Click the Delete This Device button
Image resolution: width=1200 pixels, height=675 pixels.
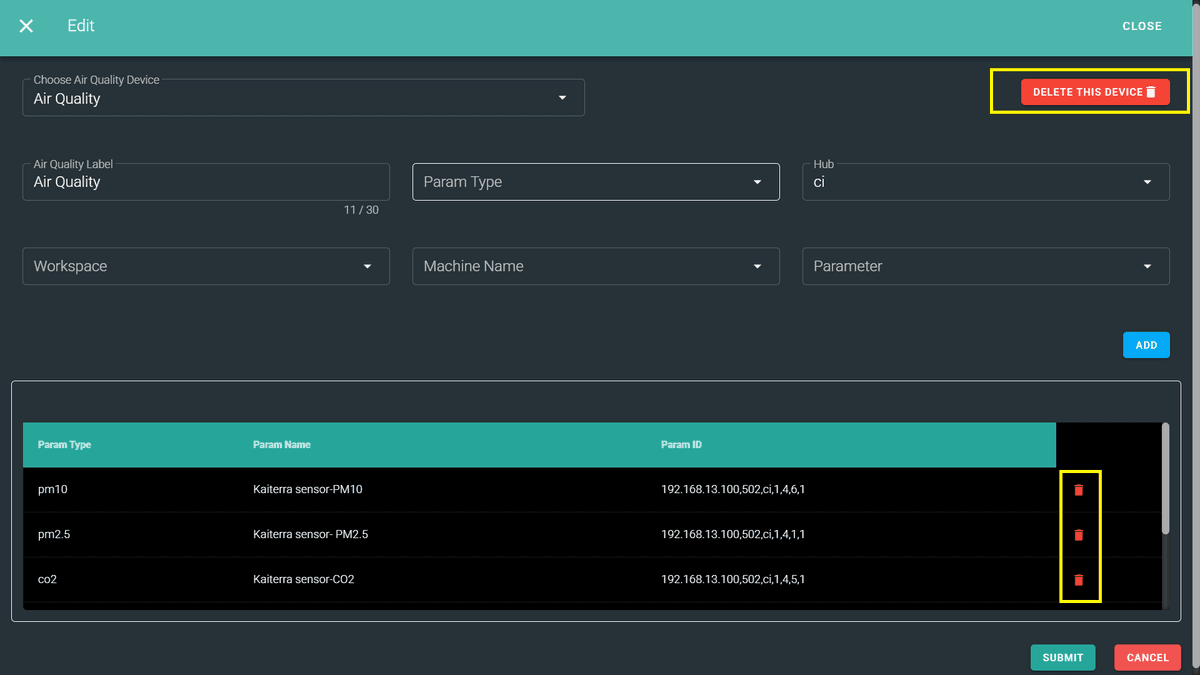point(1094,92)
